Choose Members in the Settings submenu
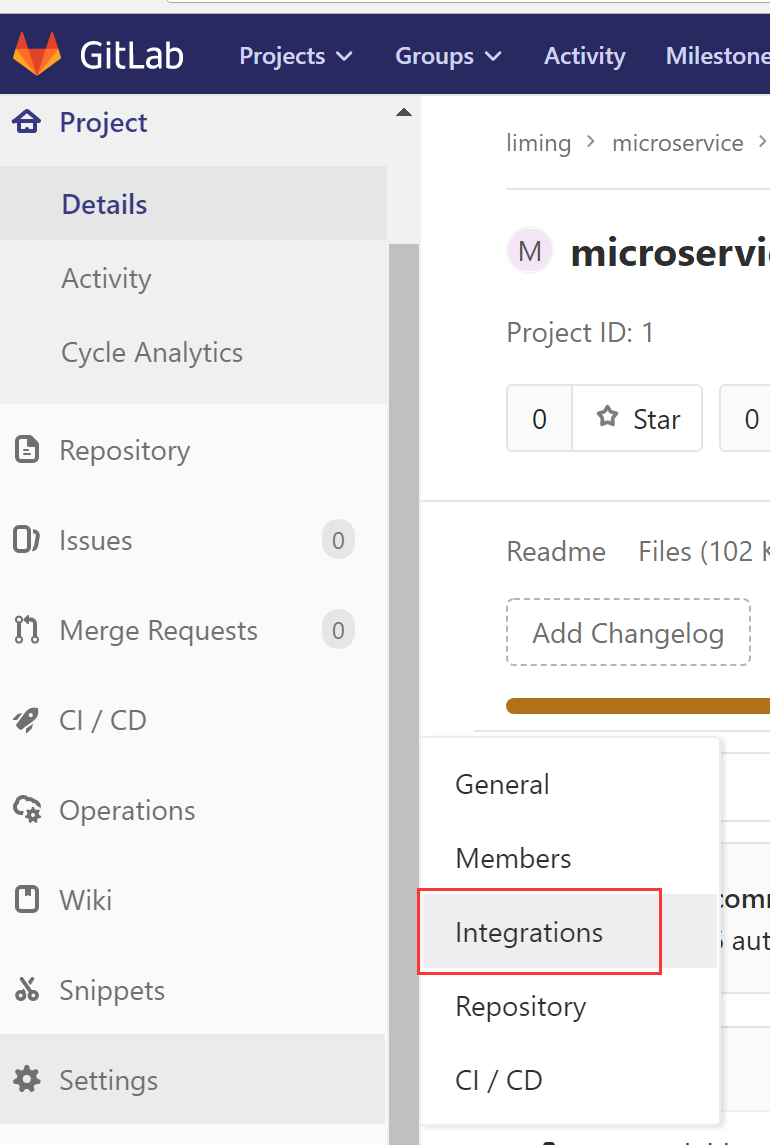 pyautogui.click(x=513, y=859)
